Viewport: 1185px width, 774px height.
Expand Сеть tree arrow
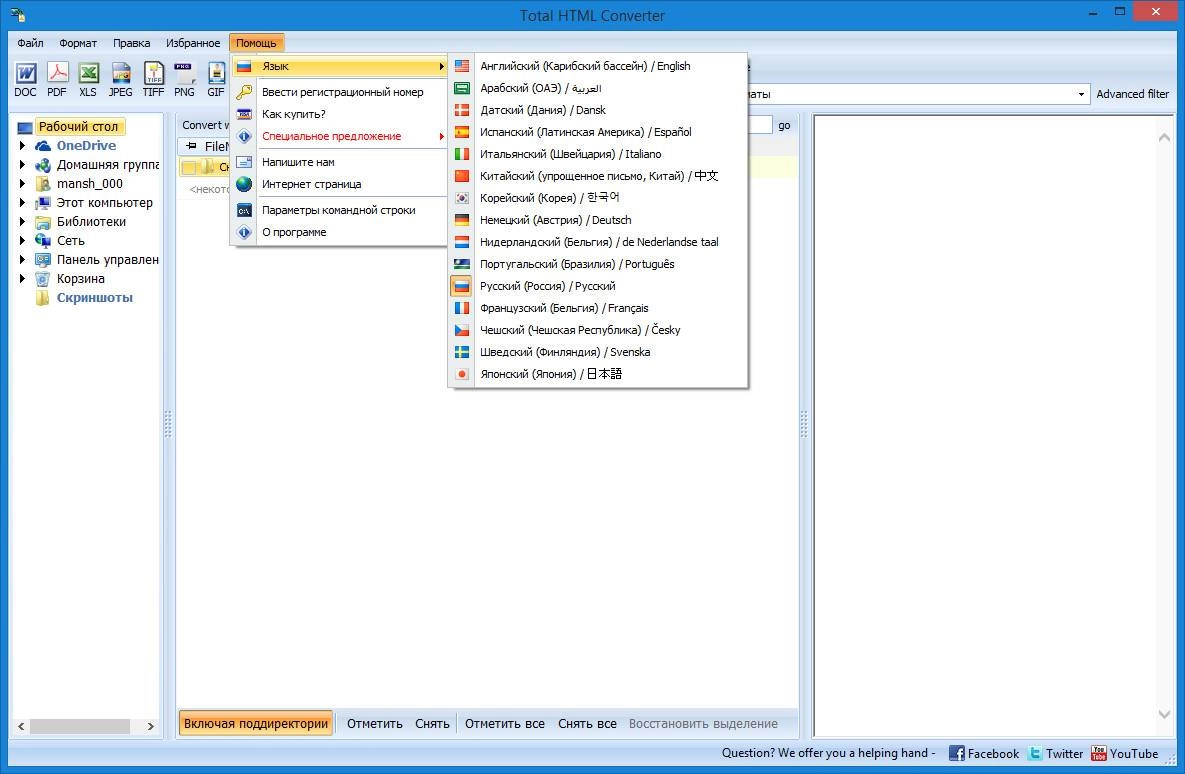tap(23, 240)
